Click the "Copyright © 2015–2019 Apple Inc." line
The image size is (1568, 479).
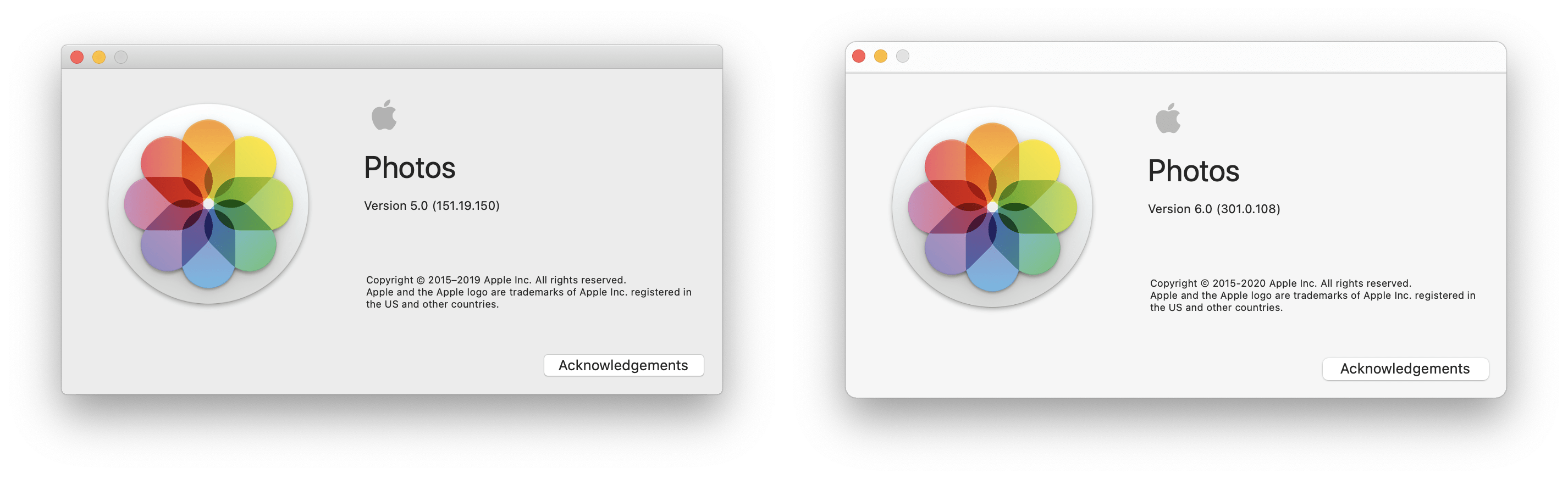coord(495,280)
